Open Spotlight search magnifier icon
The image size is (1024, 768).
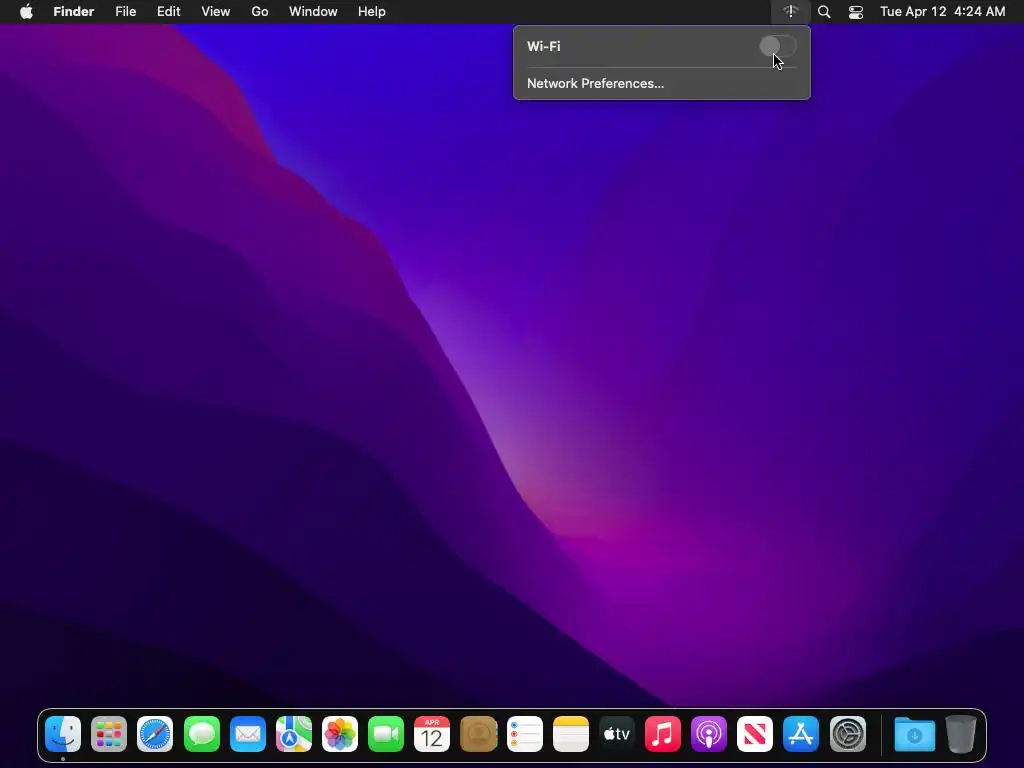tap(824, 12)
